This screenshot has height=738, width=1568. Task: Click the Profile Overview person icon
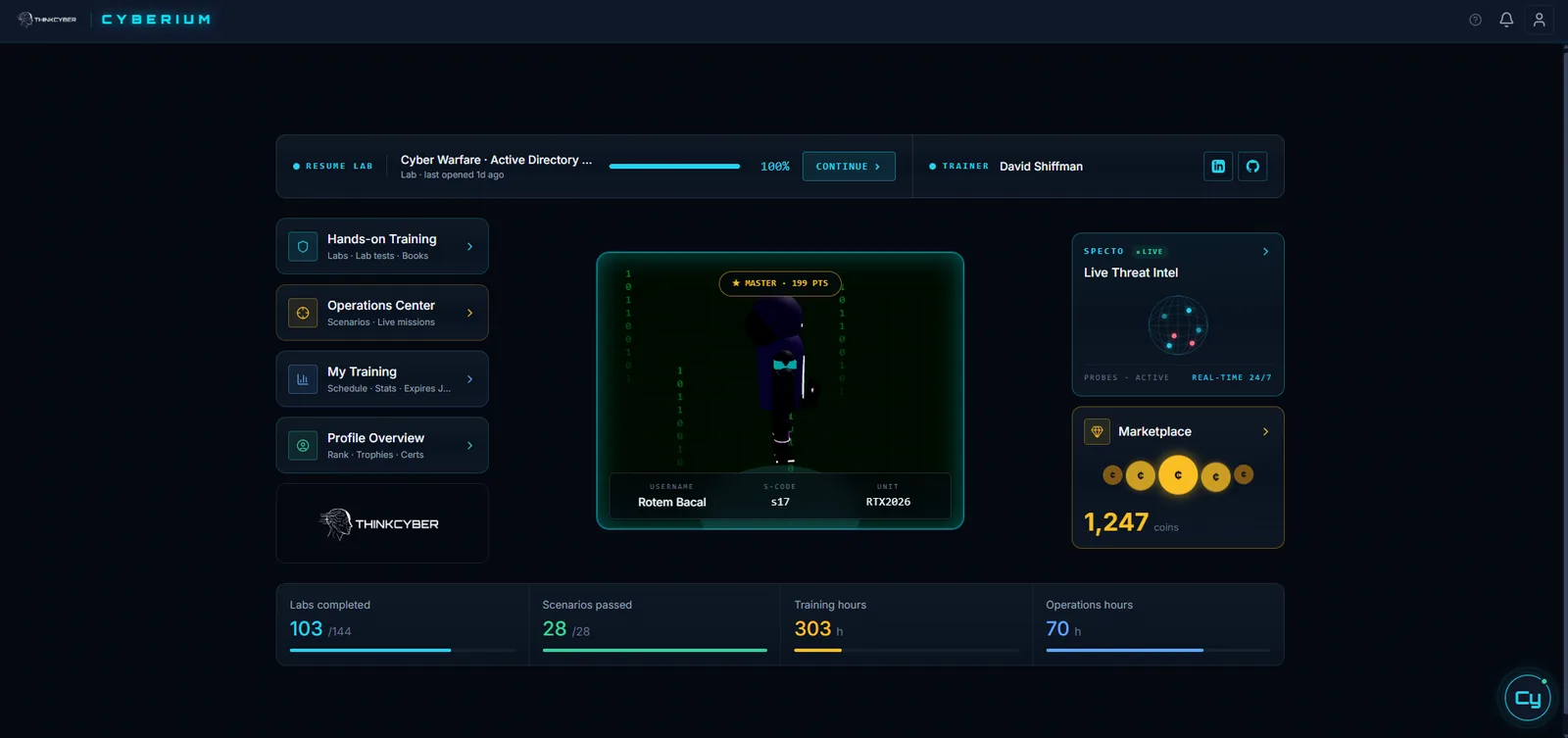(303, 446)
